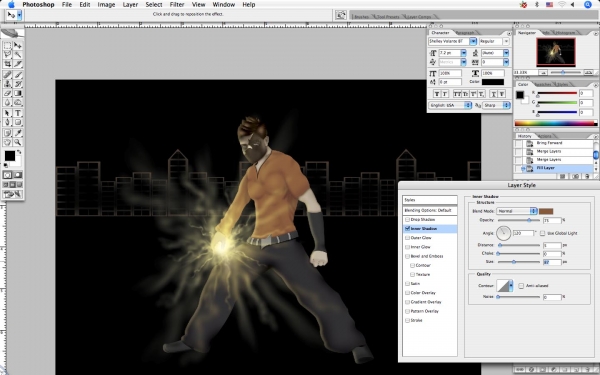Open the leading (Auto) dropdown

506,53
